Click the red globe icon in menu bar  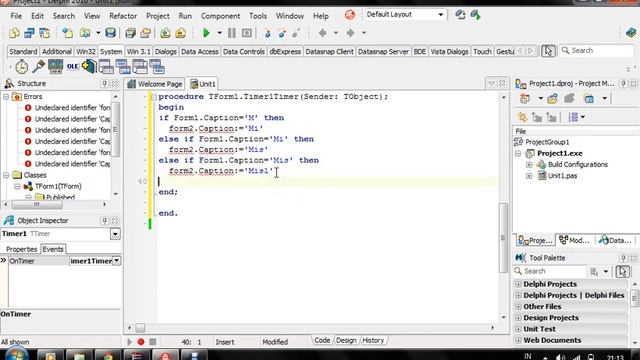350,15
